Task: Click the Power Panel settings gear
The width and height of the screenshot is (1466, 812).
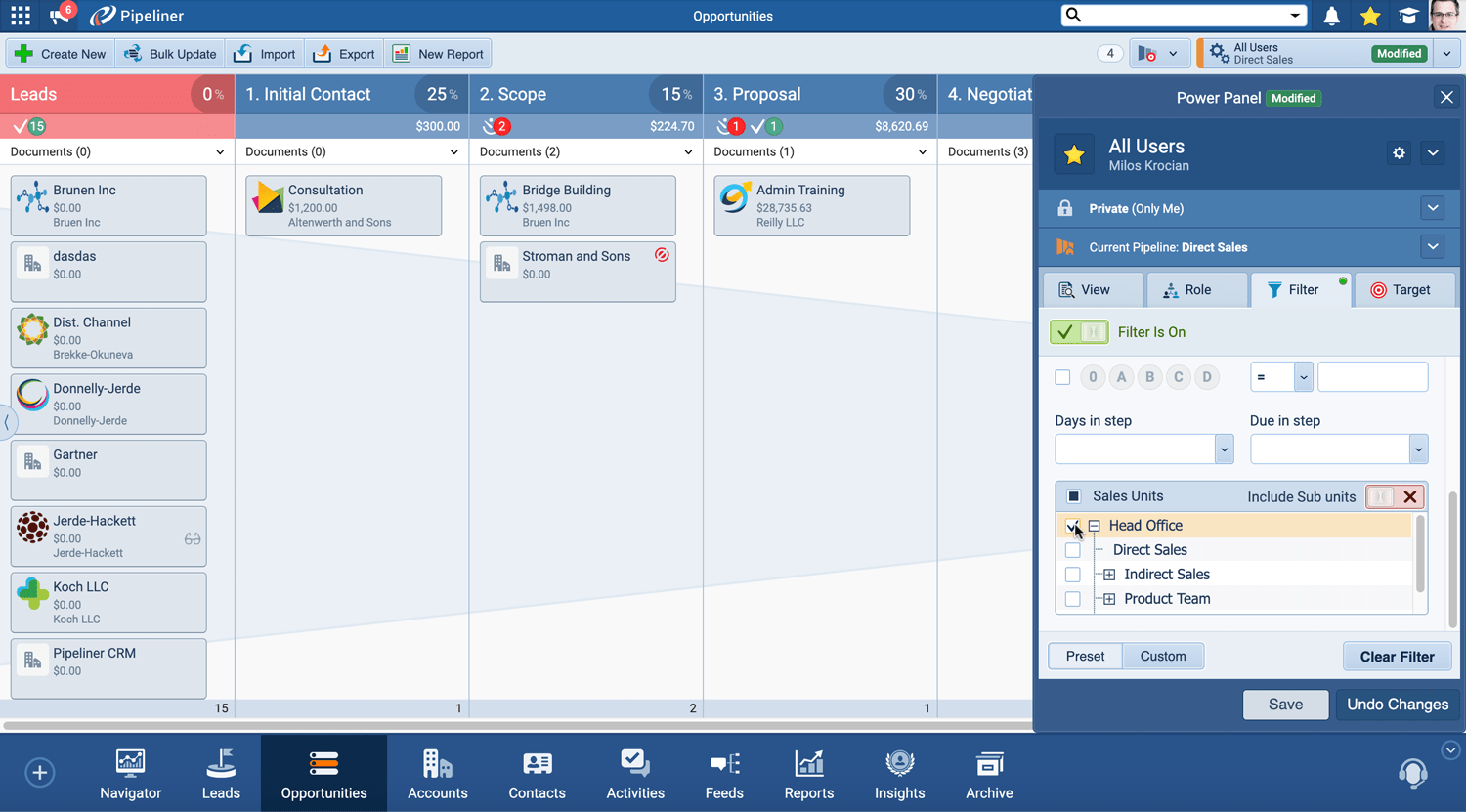Action: click(x=1399, y=153)
